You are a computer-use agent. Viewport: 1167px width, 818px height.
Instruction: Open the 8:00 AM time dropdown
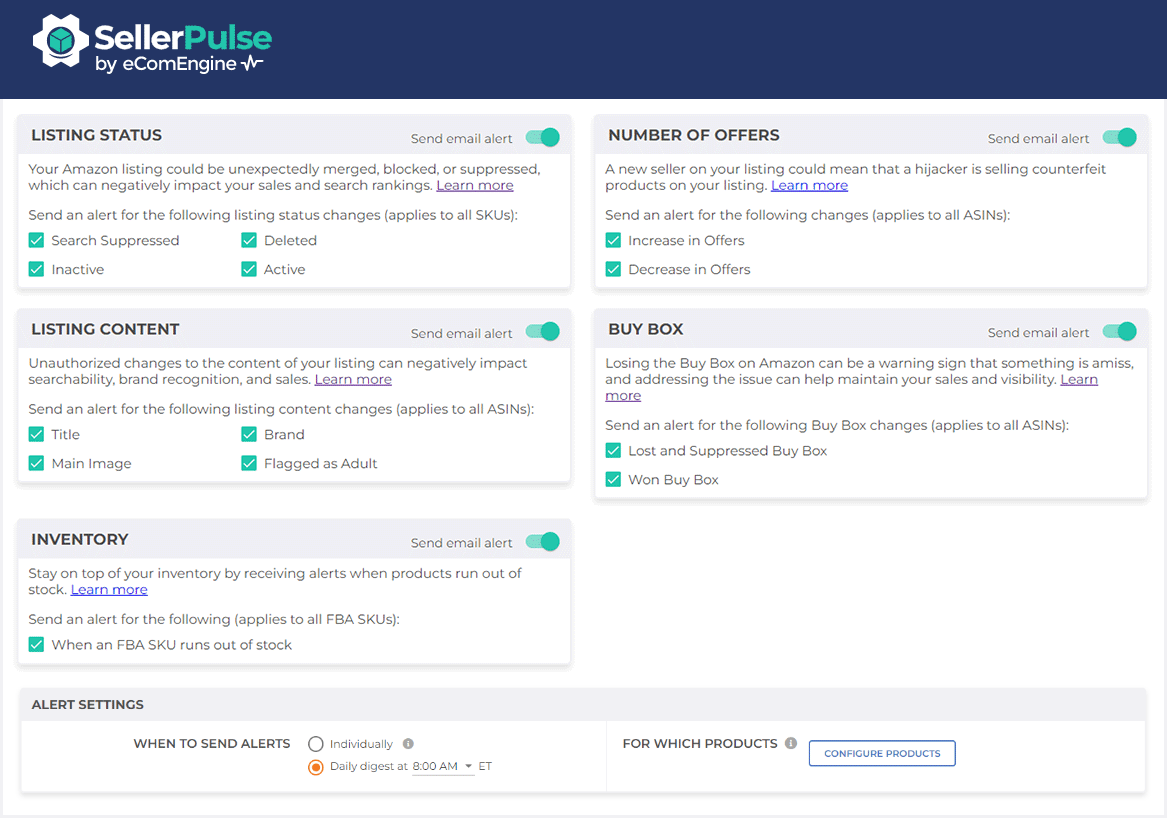click(442, 767)
